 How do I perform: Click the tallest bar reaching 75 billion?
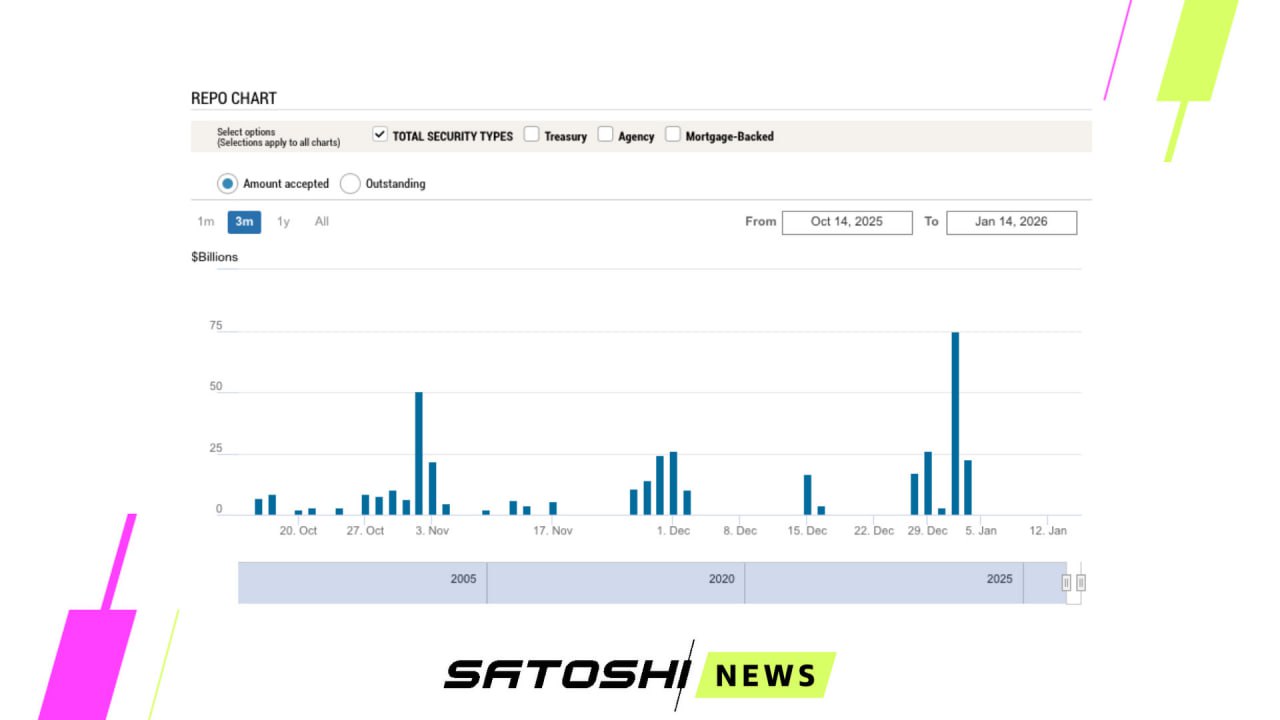pos(955,424)
